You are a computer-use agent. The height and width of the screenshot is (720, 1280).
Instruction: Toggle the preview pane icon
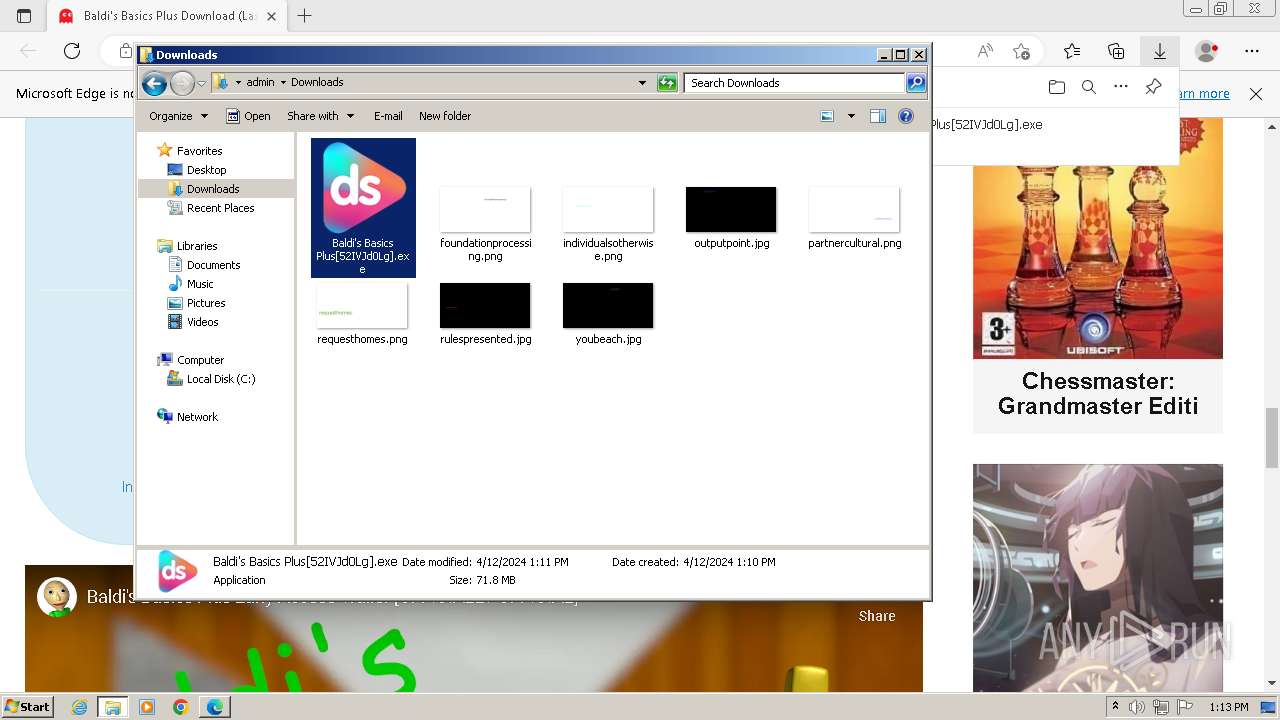pyautogui.click(x=878, y=116)
